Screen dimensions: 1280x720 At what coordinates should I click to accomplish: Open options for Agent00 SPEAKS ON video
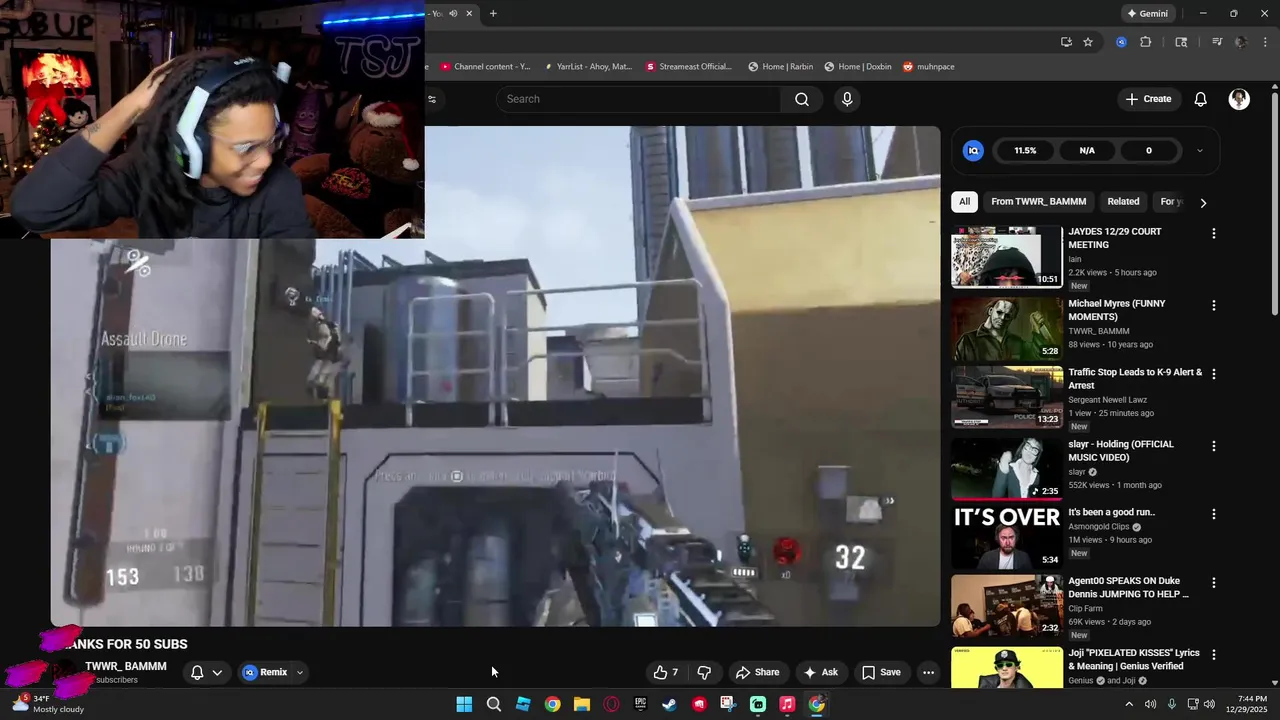click(x=1214, y=583)
